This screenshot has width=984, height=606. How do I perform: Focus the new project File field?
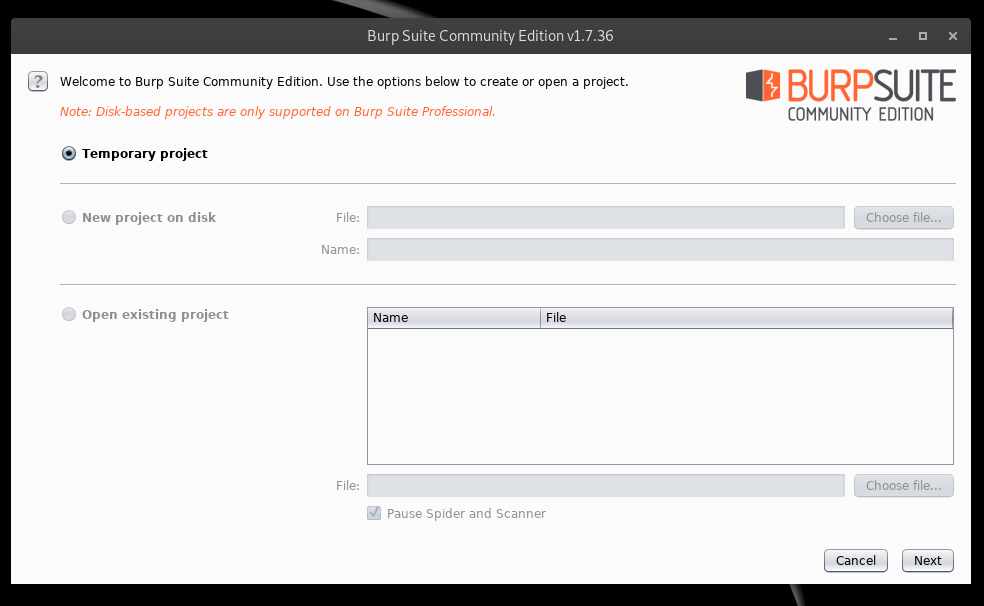[x=605, y=217]
